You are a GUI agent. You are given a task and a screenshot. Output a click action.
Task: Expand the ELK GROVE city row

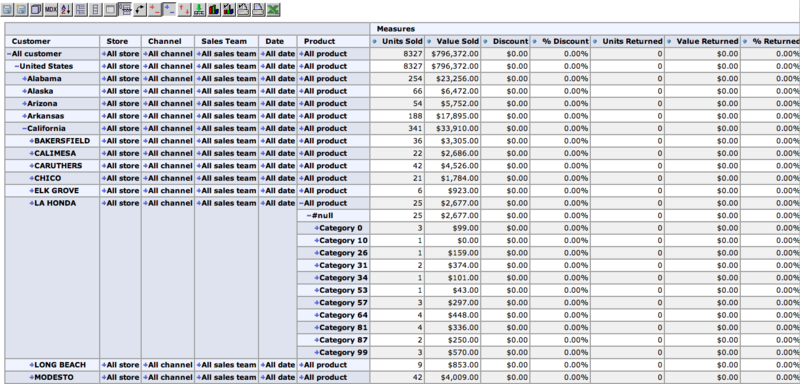tap(32, 191)
